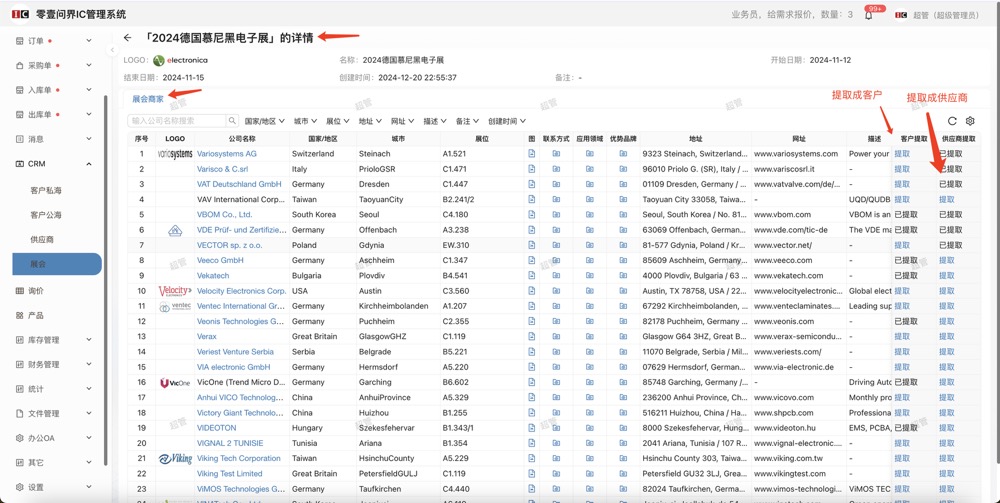
Task: Open 应用领域 folder icon for VBOM Co., Ltd.
Action: 590,215
